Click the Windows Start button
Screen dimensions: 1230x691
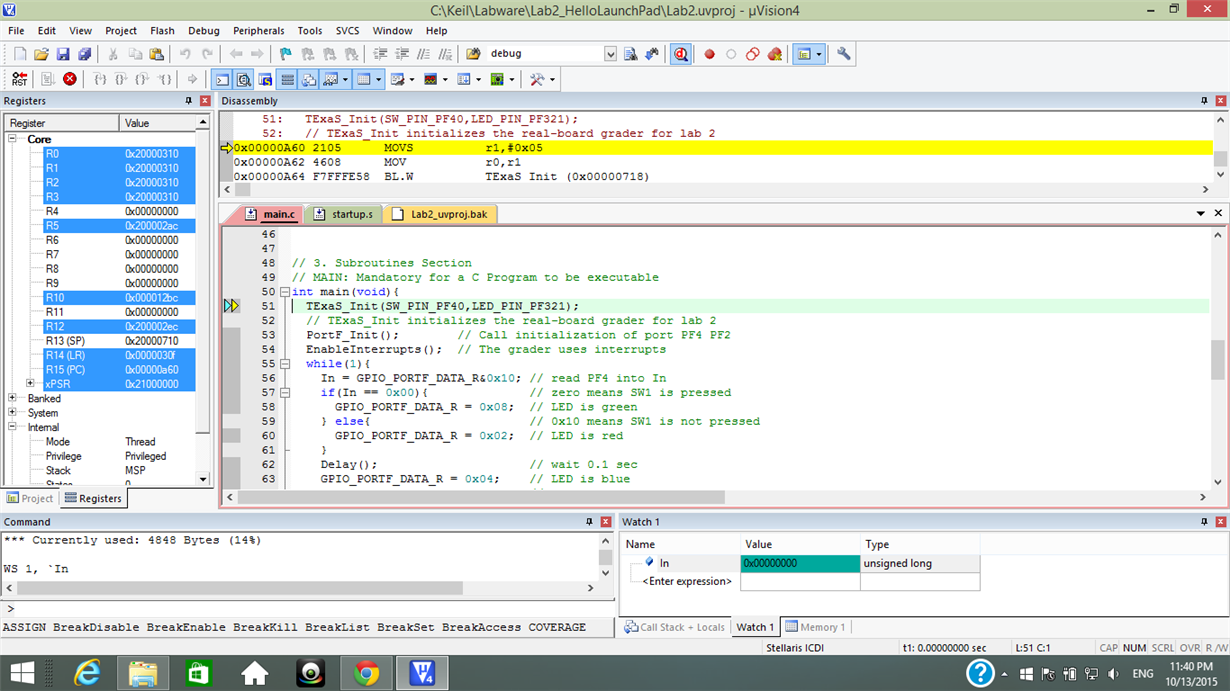pyautogui.click(x=22, y=673)
